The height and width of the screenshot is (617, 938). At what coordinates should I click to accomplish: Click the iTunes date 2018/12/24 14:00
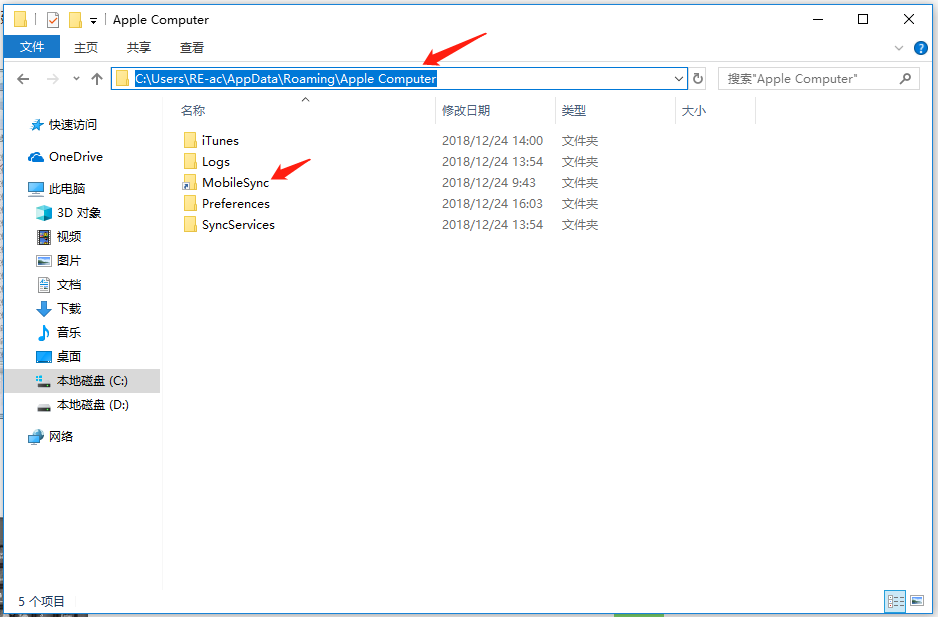coord(492,141)
